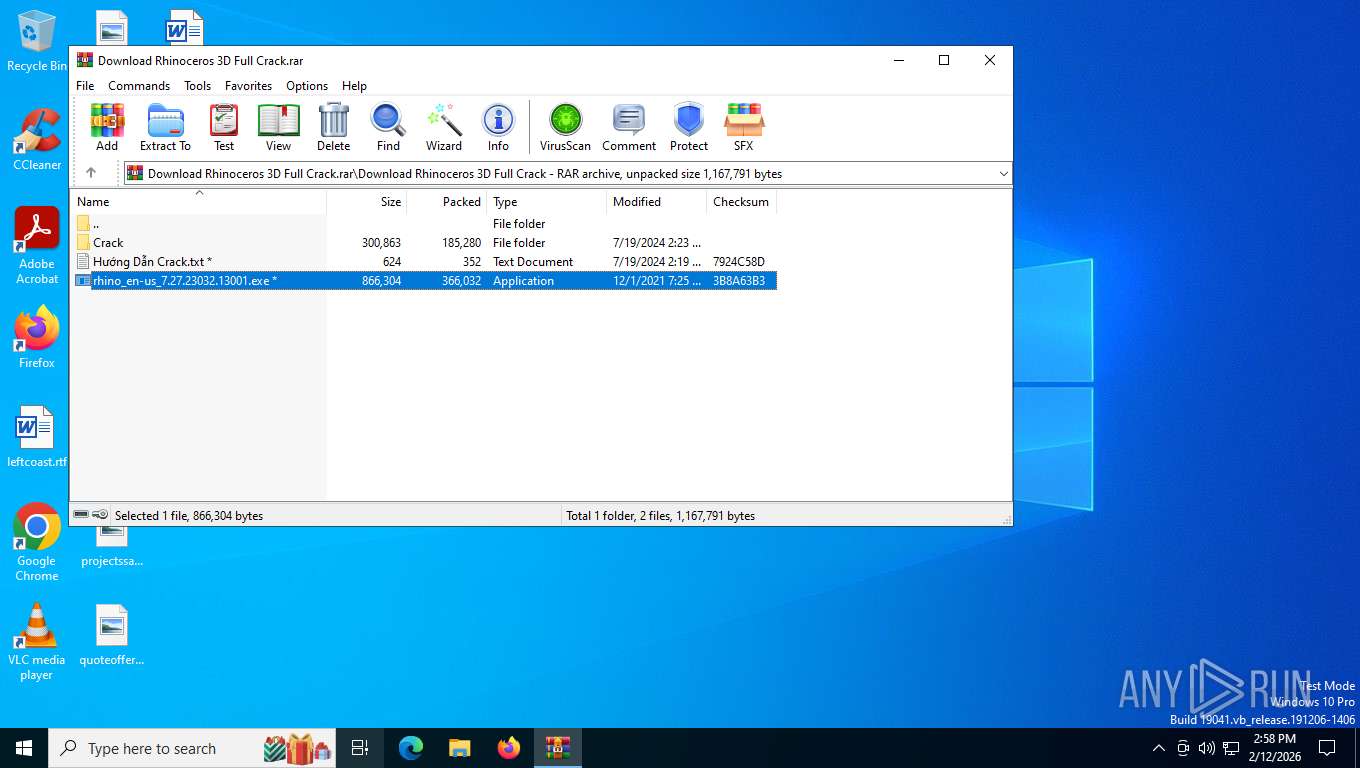Click the Add toolbar icon
The width and height of the screenshot is (1360, 768).
(x=107, y=127)
